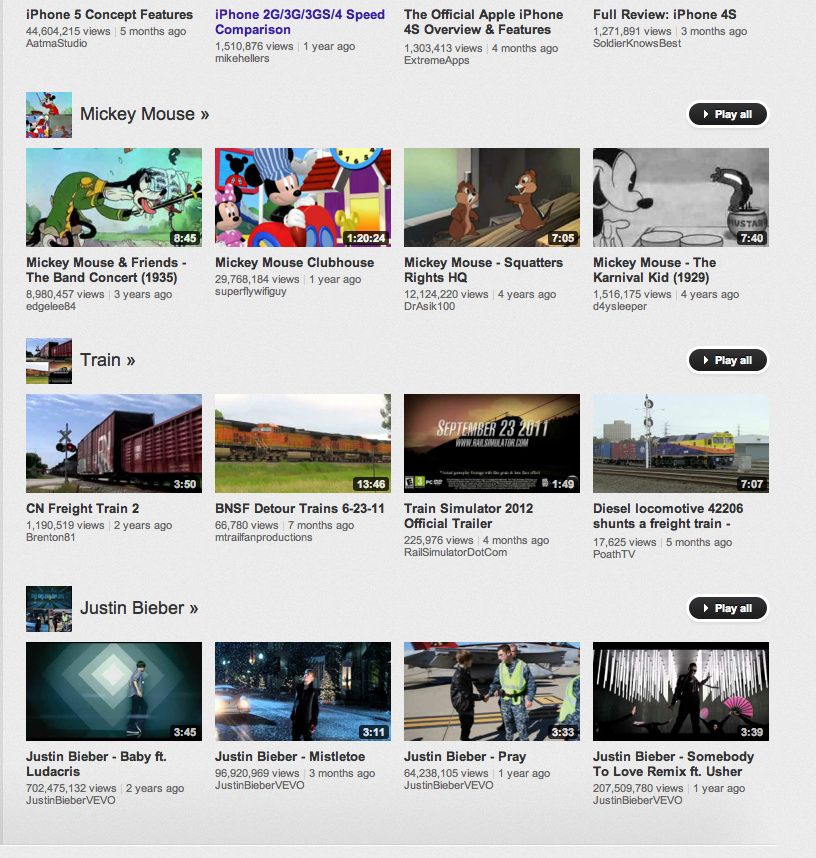Play all Train videos
The width and height of the screenshot is (816, 858).
[x=728, y=361]
